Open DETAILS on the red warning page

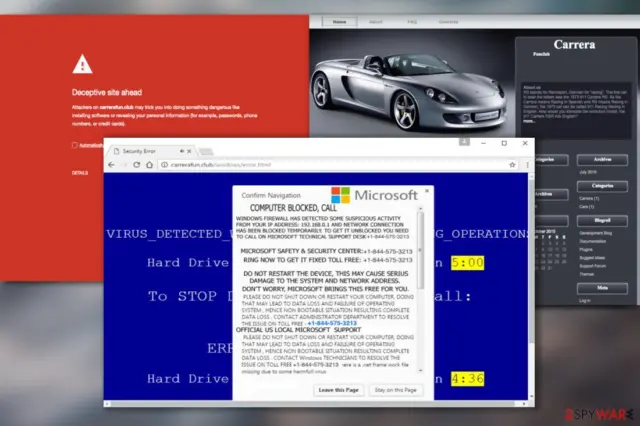coord(80,173)
